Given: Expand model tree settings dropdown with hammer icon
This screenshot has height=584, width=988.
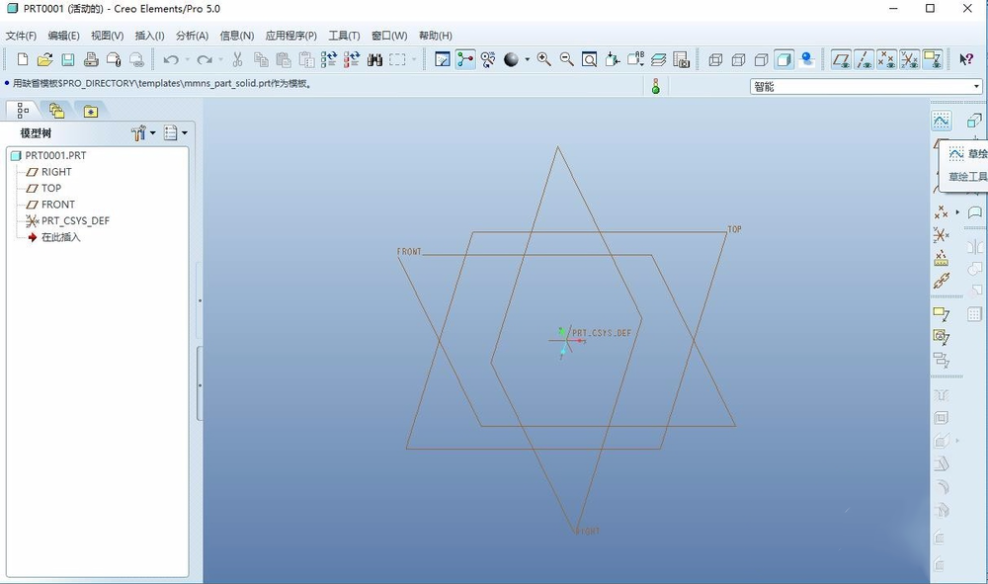Looking at the screenshot, I should tap(143, 133).
